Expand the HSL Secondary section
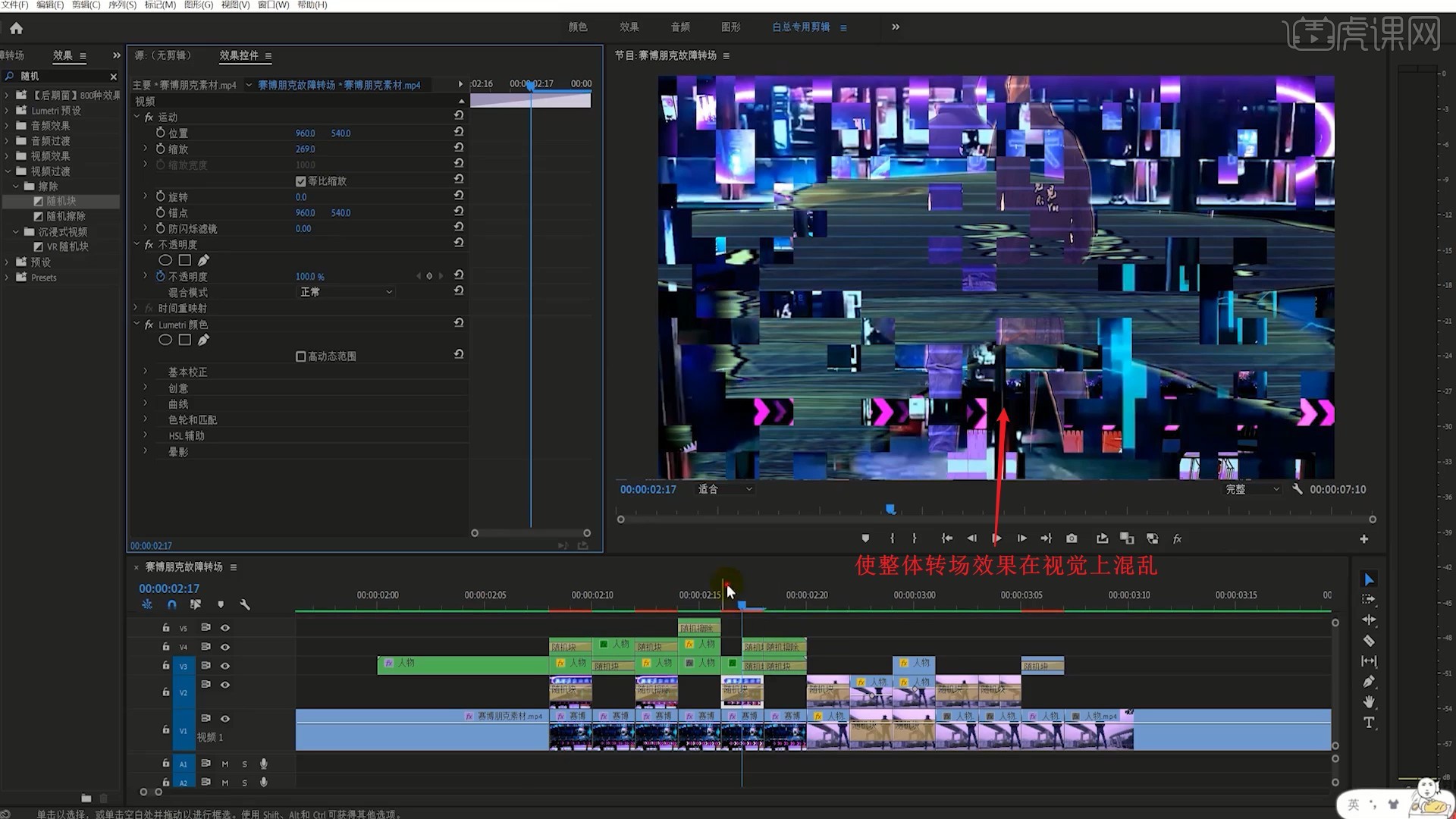Screen dimensions: 1456x819 click(146, 435)
